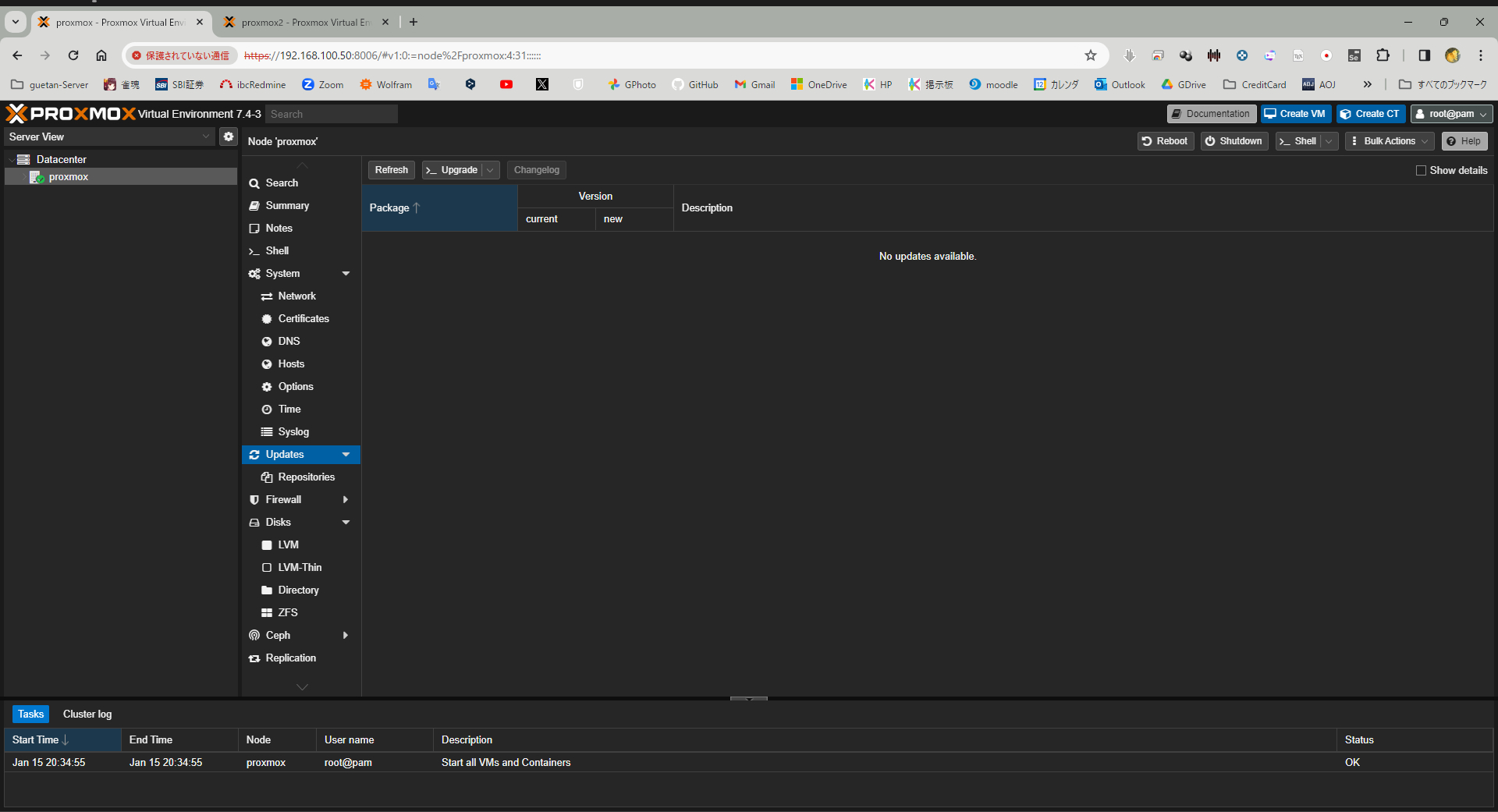Expand the Upgrade button dropdown arrow
Viewport: 1498px width, 812px height.
[490, 170]
